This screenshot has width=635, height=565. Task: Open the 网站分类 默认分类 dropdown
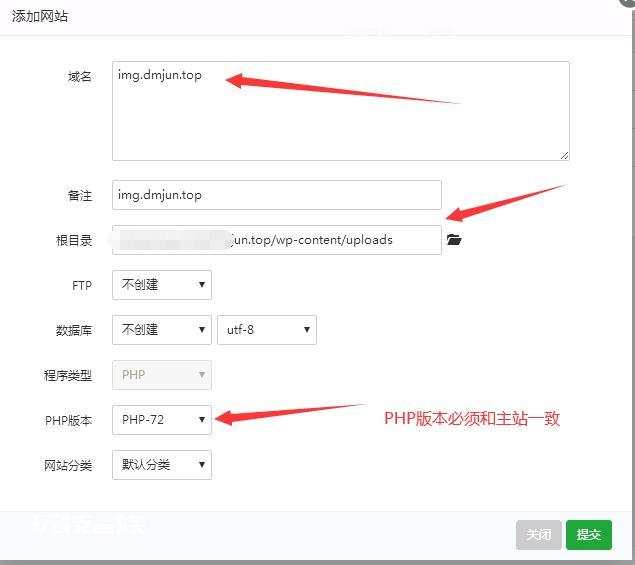(162, 465)
